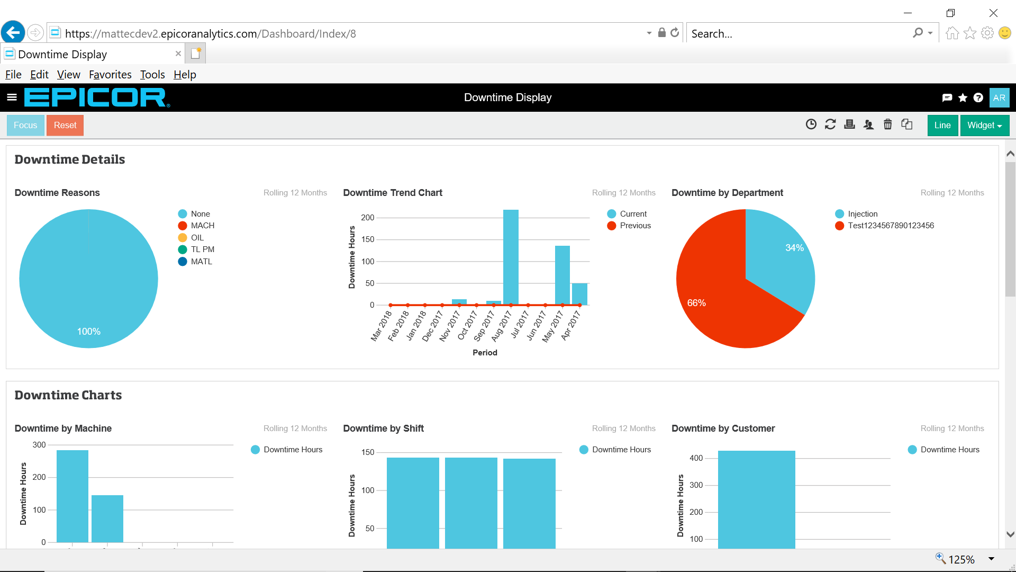Image resolution: width=1016 pixels, height=572 pixels.
Task: Click the clock schedule icon
Action: click(x=811, y=124)
